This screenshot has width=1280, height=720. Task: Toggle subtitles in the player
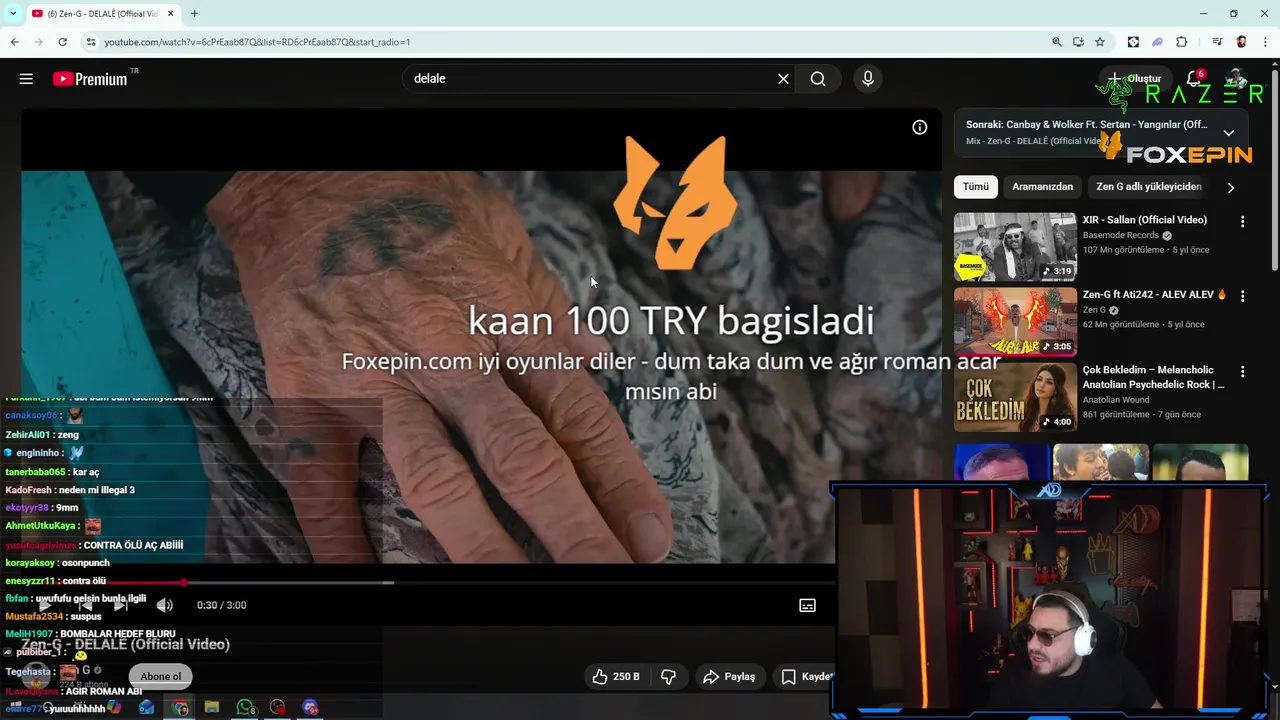click(x=807, y=605)
